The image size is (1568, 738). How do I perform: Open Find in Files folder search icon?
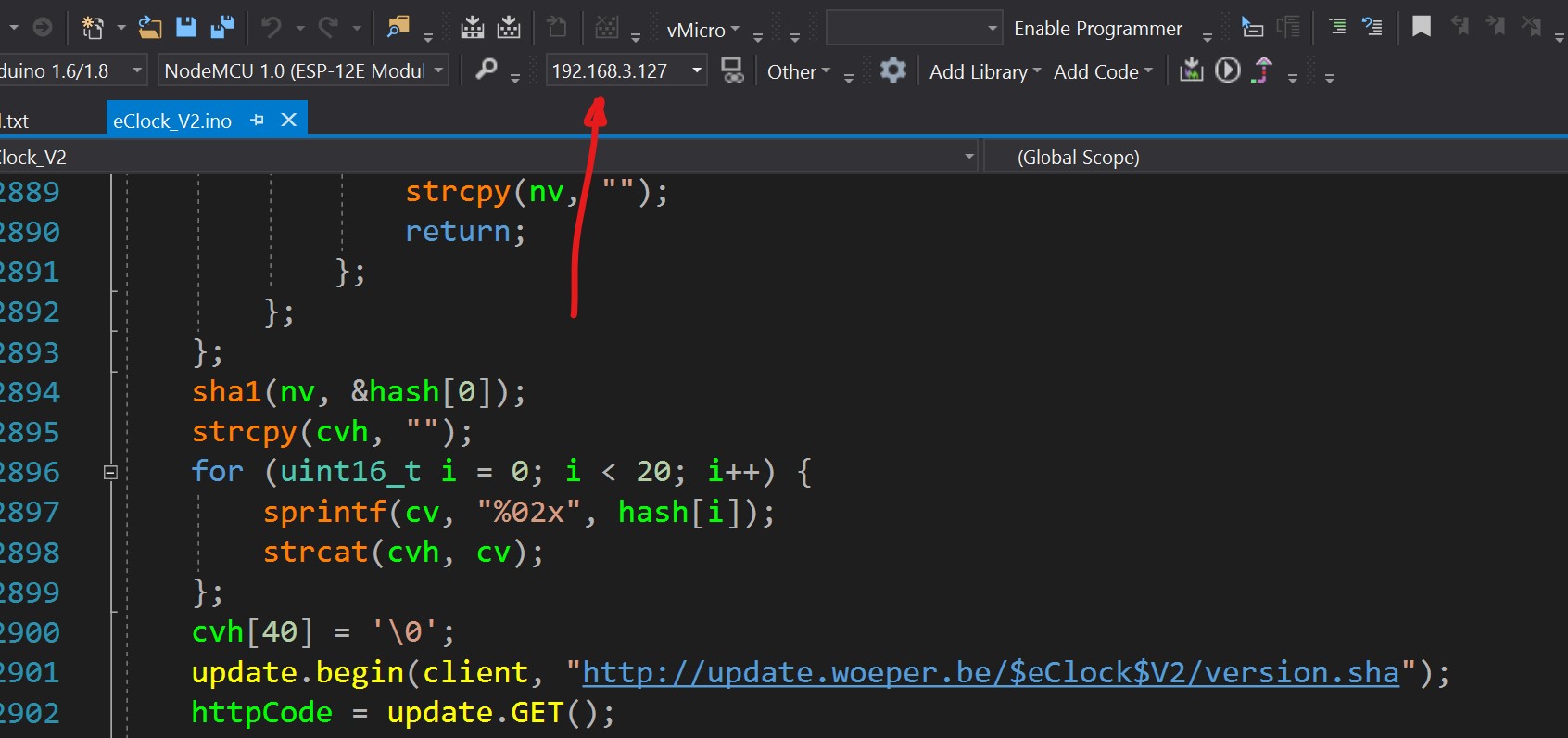click(x=398, y=28)
